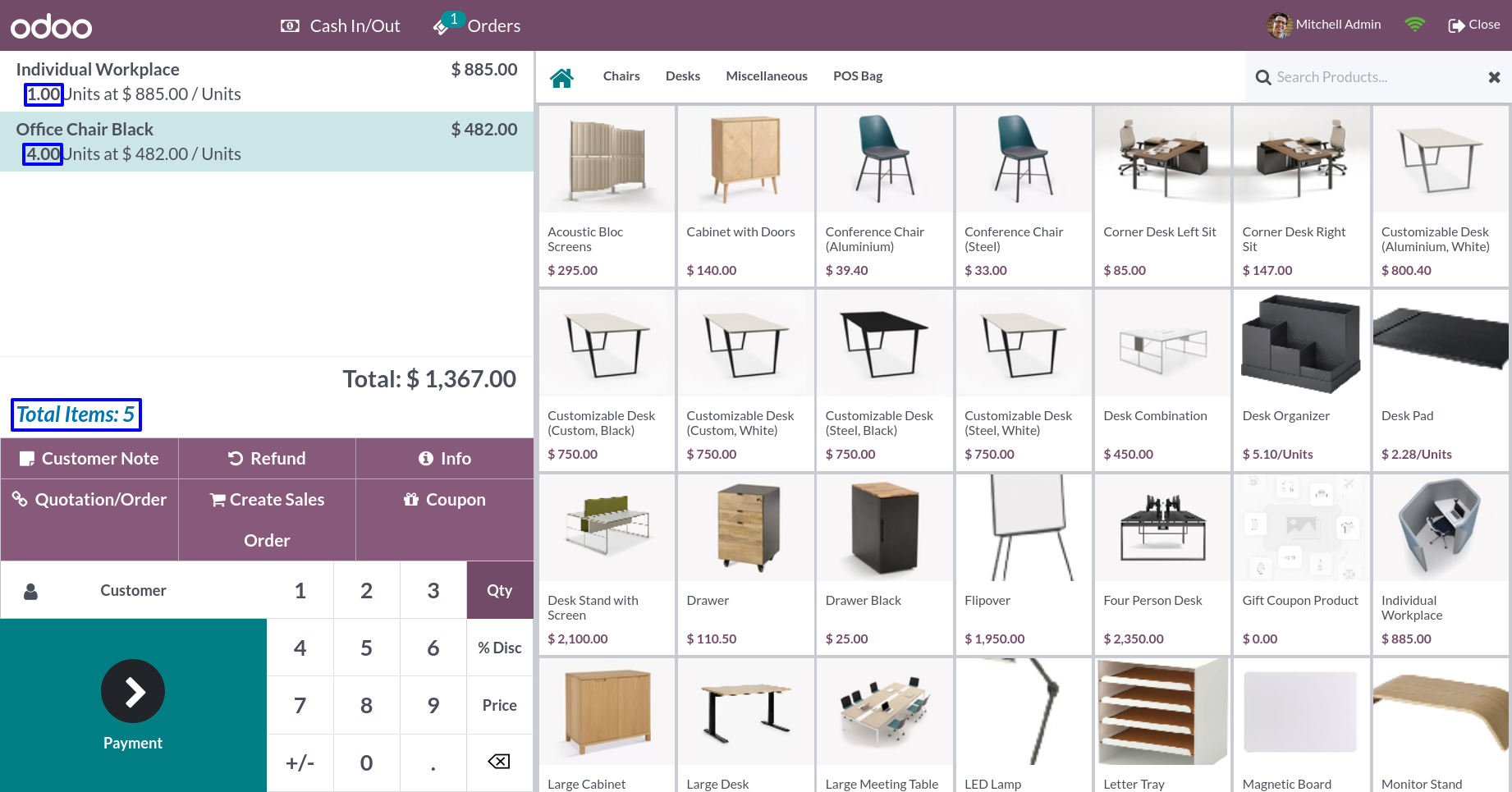Add Four Person Desk product

pos(1162,565)
